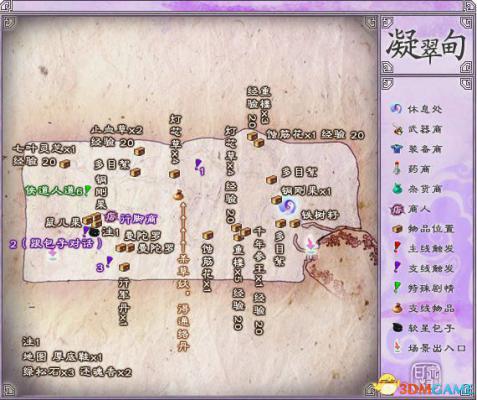Click the black bun icon beside 注1
The width and height of the screenshot is (477, 400).
tap(94, 232)
